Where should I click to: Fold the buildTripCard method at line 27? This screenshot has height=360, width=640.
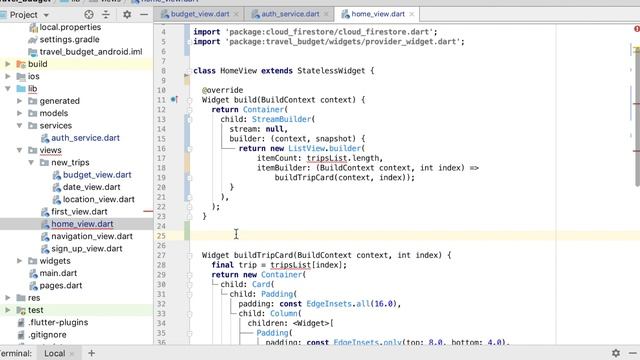[189, 256]
